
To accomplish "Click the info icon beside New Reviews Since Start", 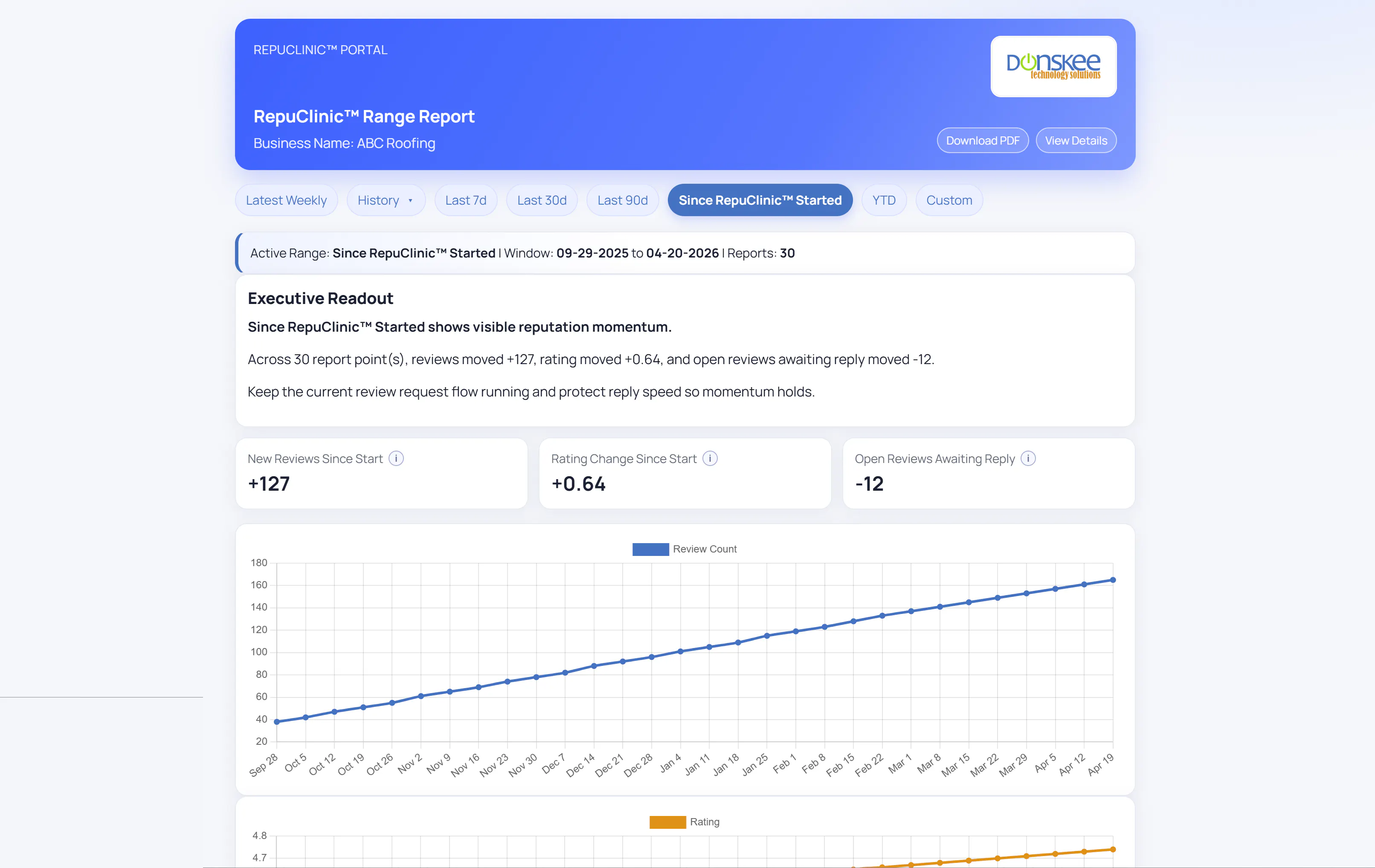I will click(x=396, y=458).
